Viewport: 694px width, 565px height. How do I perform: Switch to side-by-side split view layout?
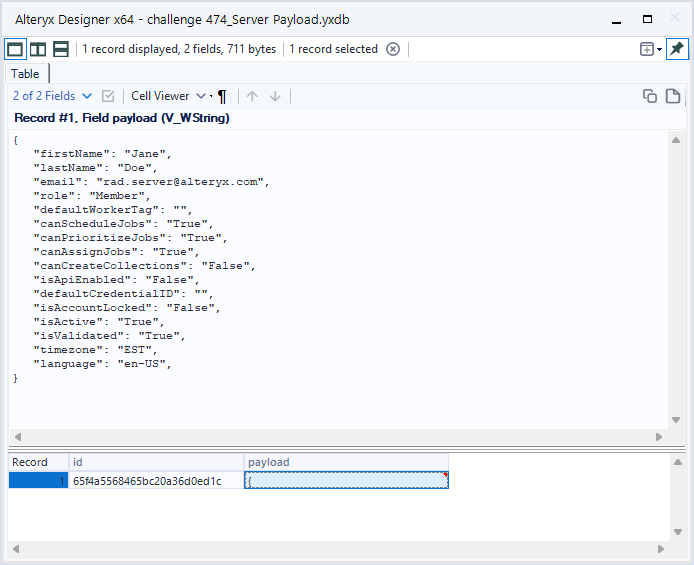pyautogui.click(x=38, y=49)
